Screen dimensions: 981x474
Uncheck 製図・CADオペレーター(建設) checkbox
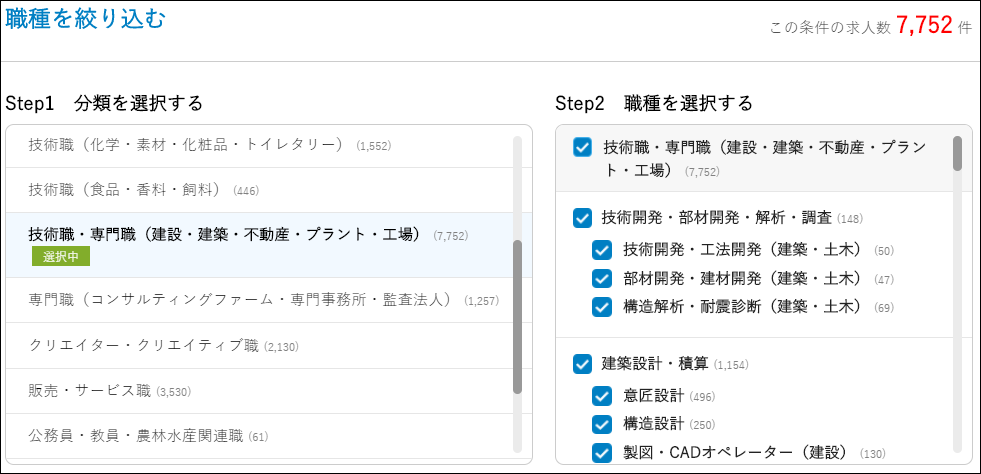(602, 452)
